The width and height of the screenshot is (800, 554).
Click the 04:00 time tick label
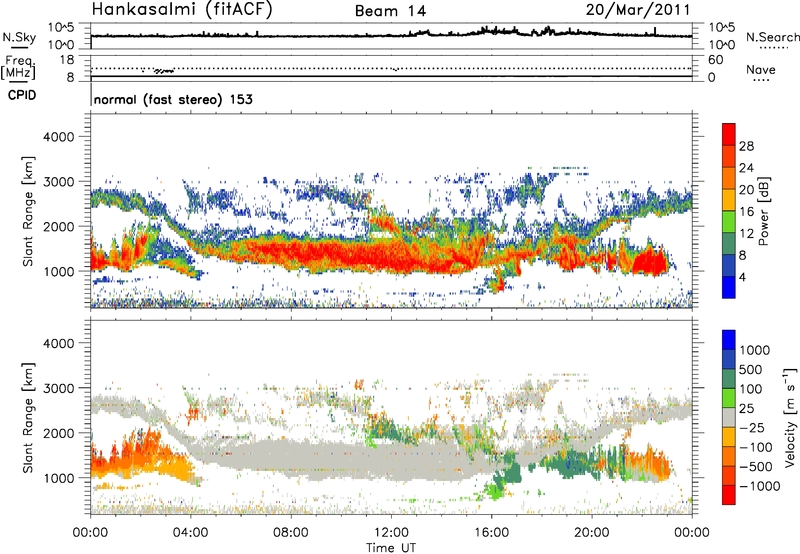[190, 533]
